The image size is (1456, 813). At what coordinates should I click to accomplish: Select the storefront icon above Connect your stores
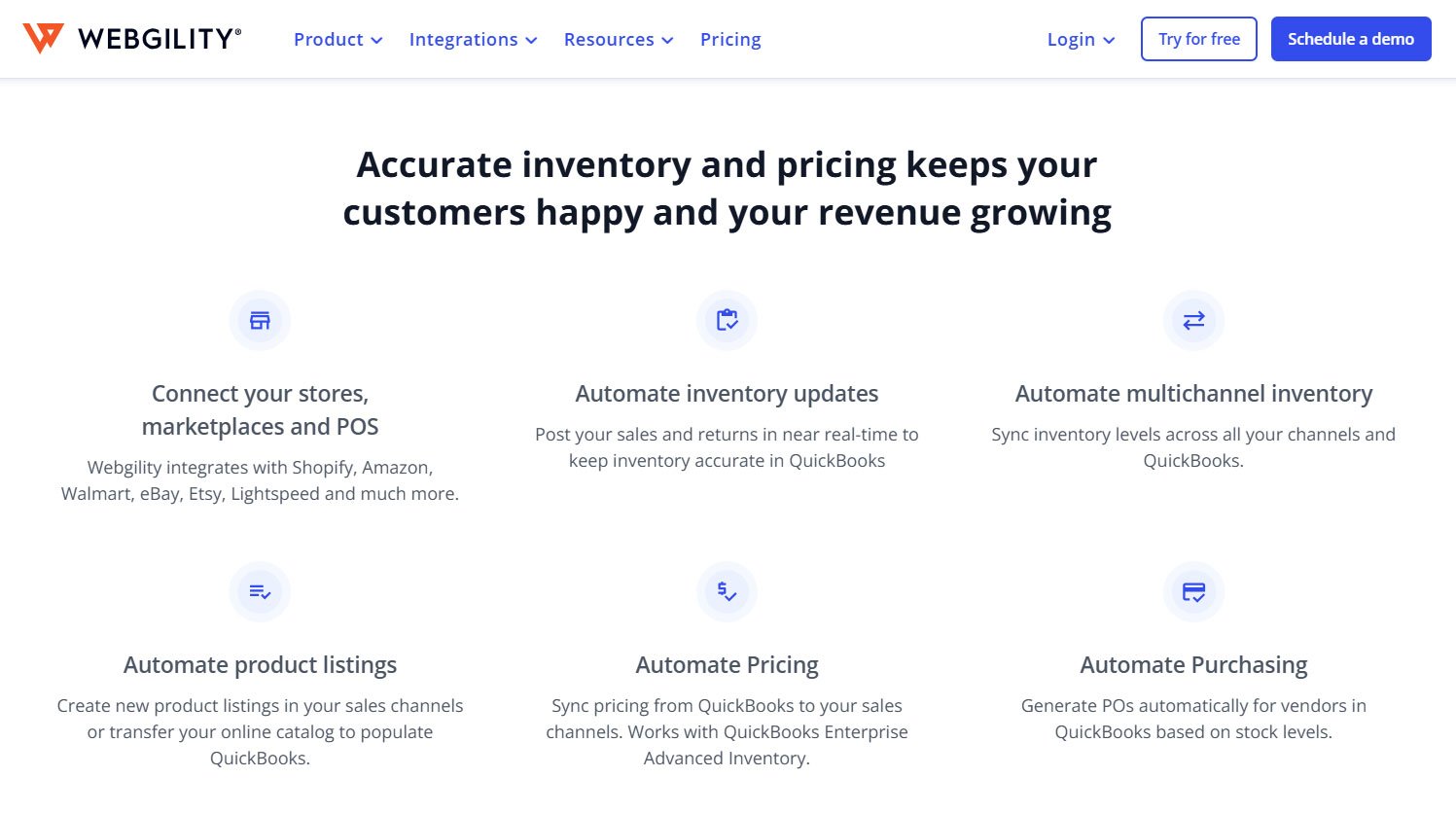[260, 320]
